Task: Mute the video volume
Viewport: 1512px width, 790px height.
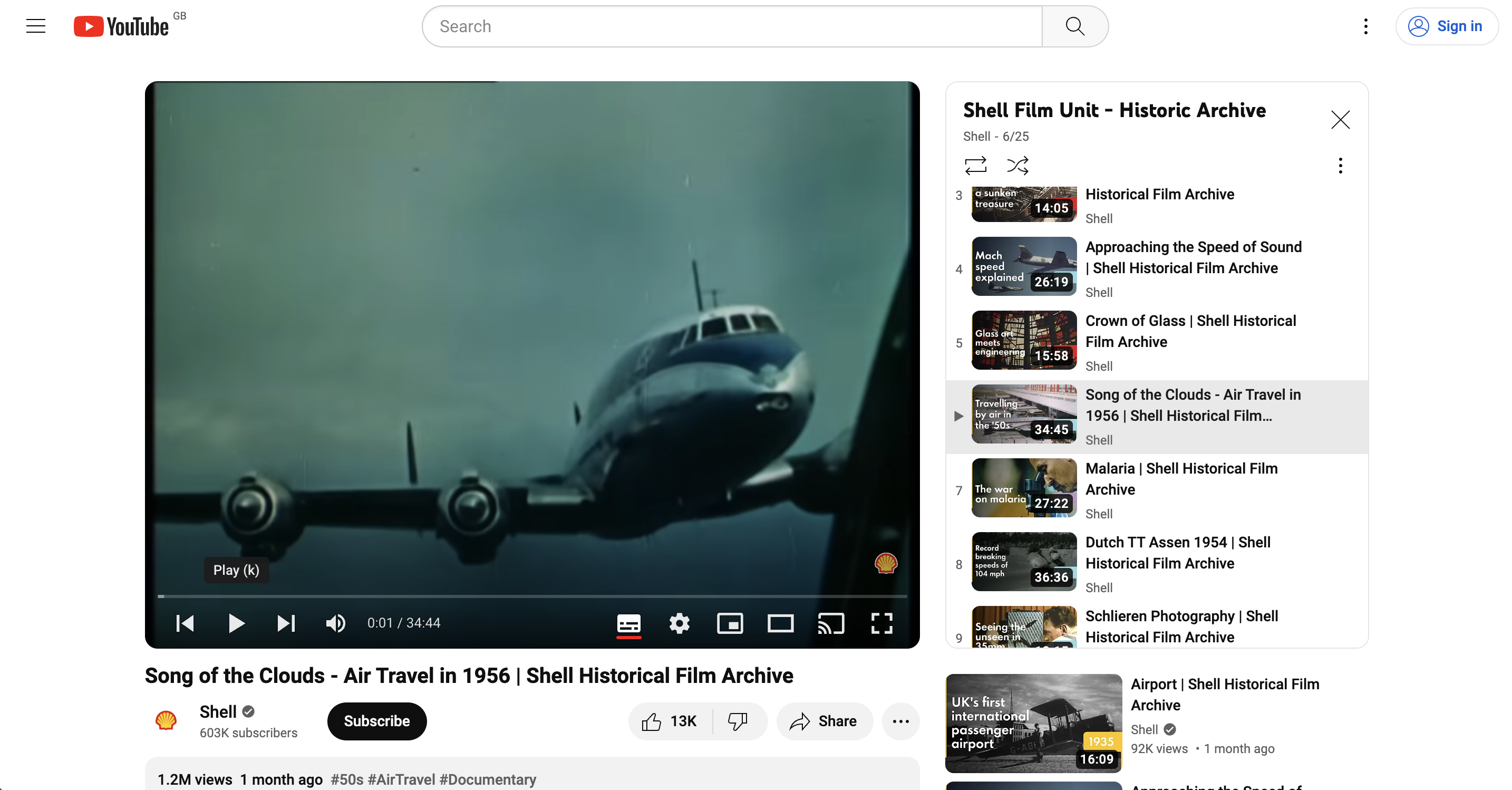Action: point(335,623)
